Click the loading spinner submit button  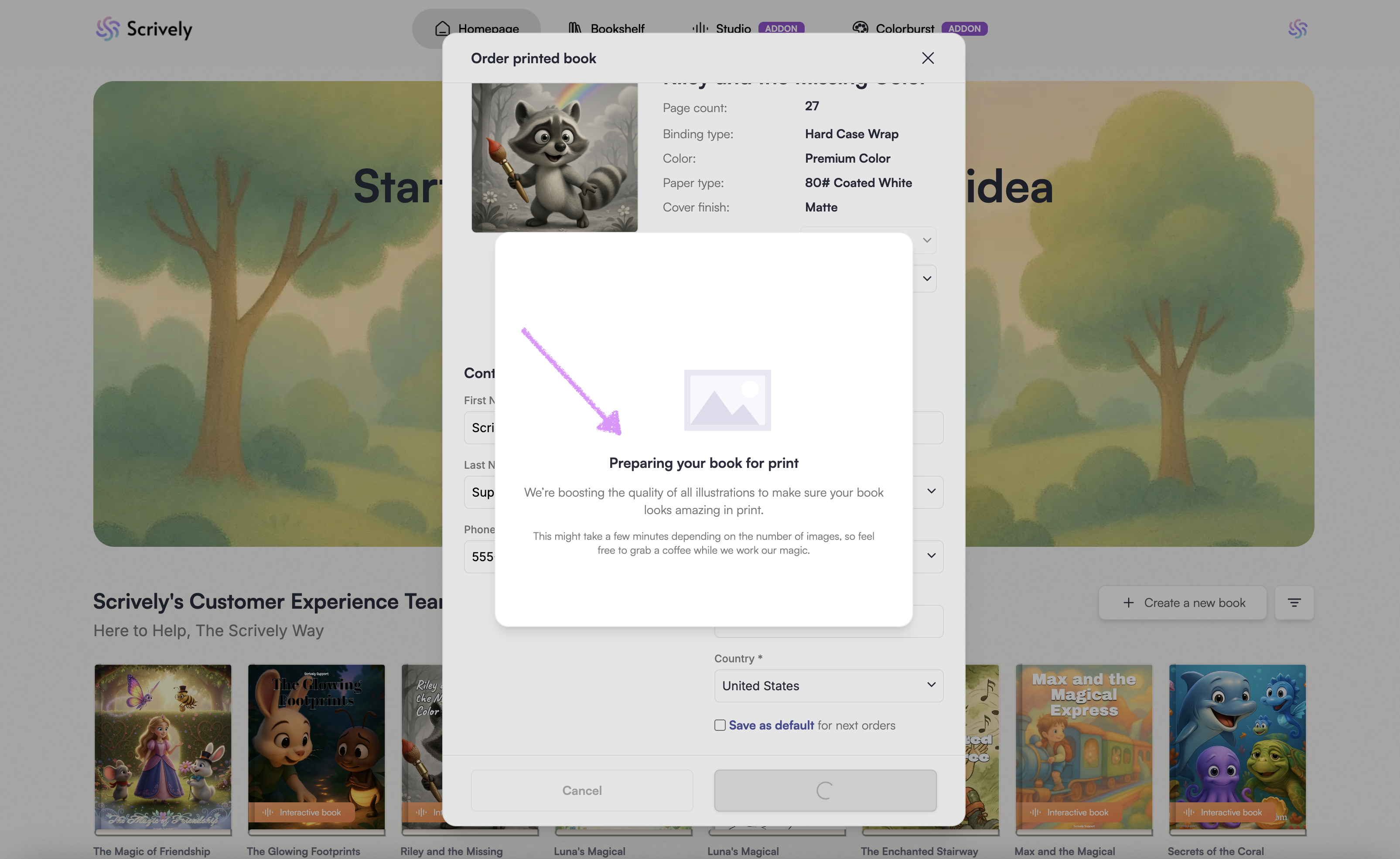[824, 790]
